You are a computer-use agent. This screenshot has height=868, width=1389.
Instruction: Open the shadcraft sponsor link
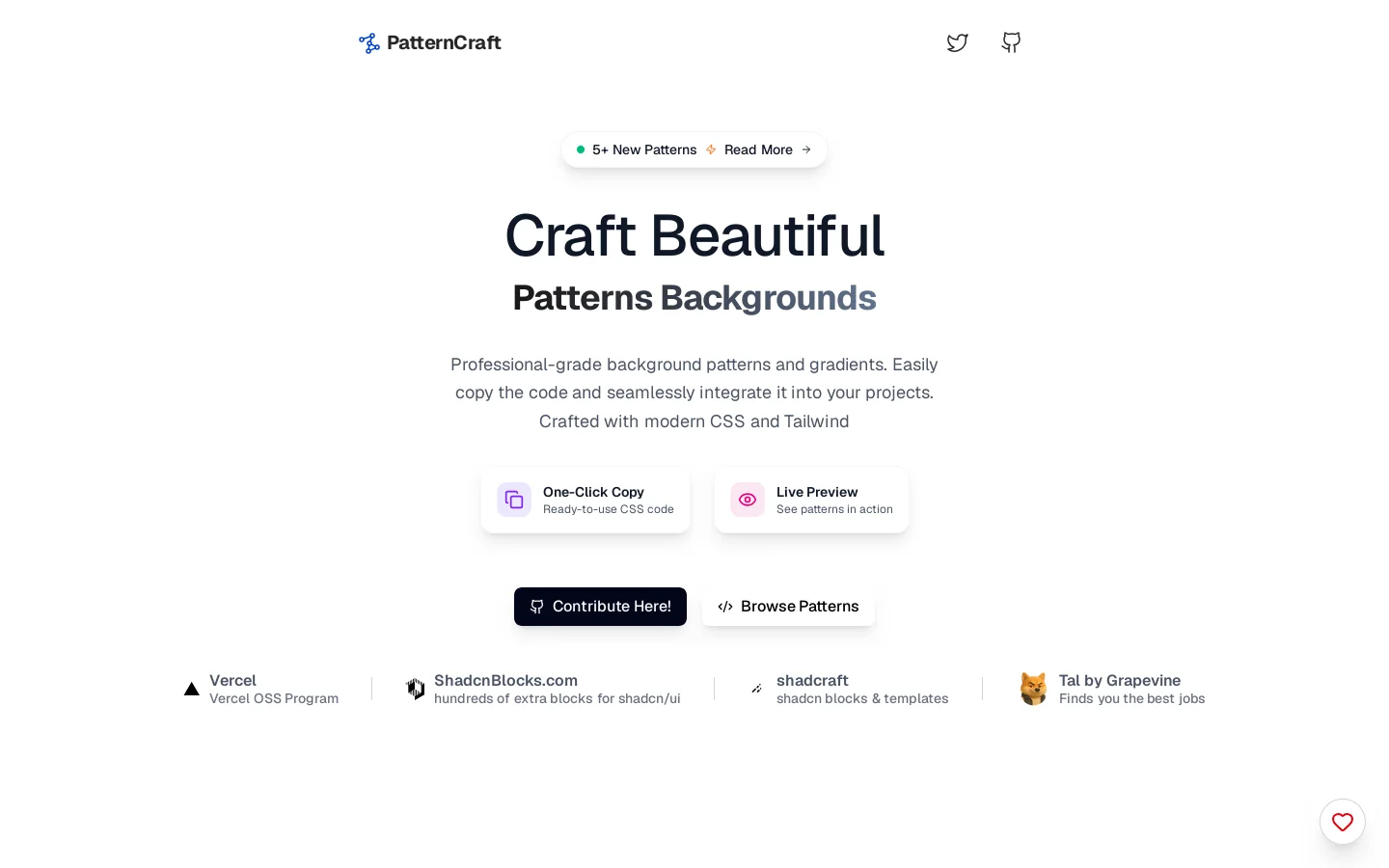click(x=849, y=689)
